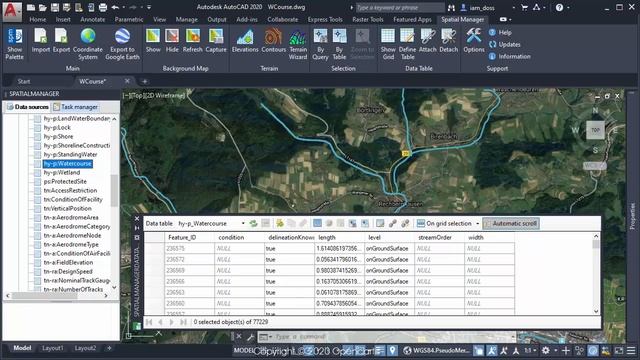The width and height of the screenshot is (640, 360).
Task: Click the Show Palette icon
Action: [x=15, y=43]
